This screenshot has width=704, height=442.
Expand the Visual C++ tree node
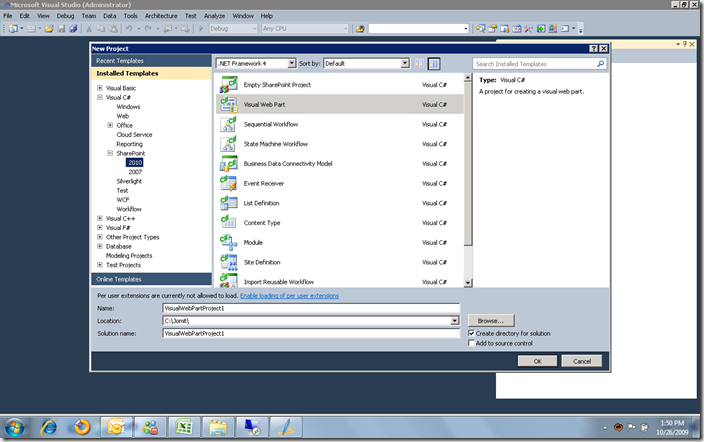pos(100,218)
